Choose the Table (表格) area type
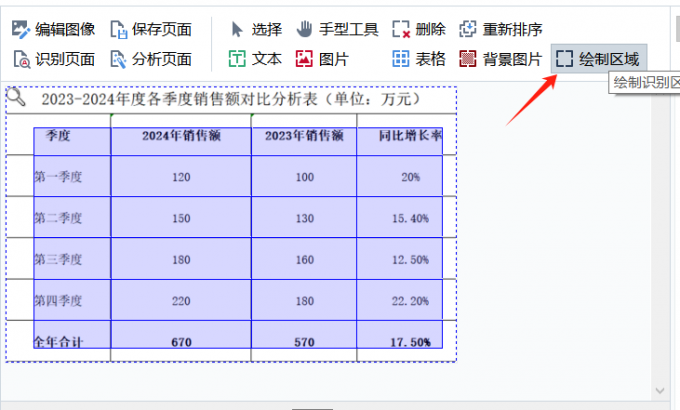The width and height of the screenshot is (680, 410). click(418, 59)
